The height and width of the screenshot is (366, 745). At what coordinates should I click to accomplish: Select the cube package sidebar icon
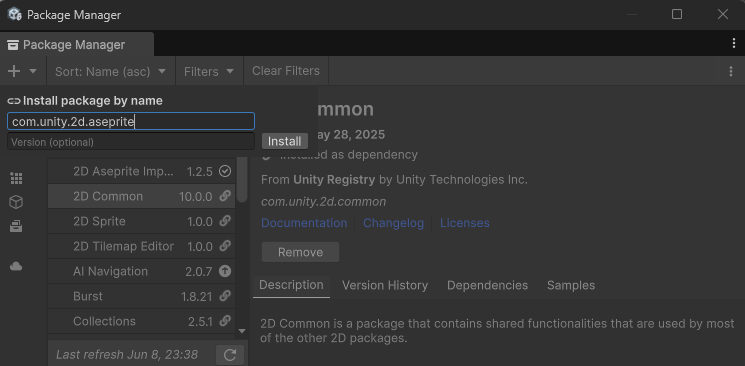tap(16, 202)
